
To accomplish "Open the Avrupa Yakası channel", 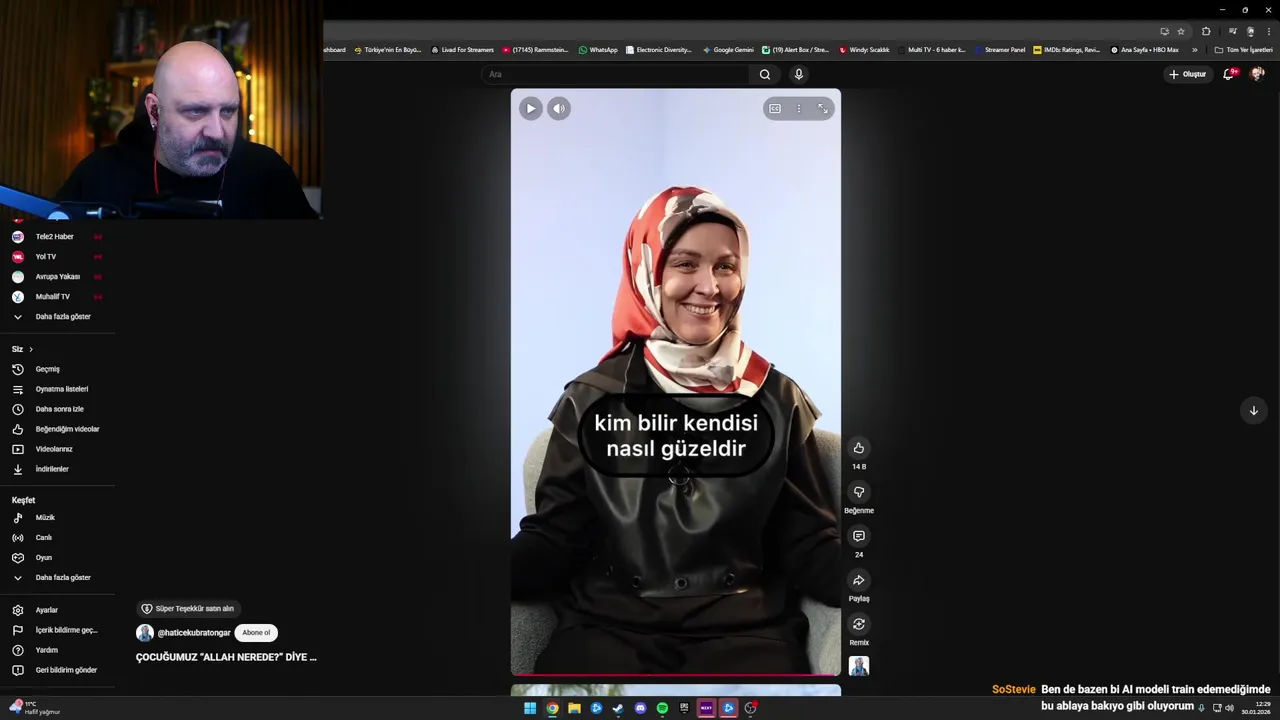I will [x=57, y=277].
